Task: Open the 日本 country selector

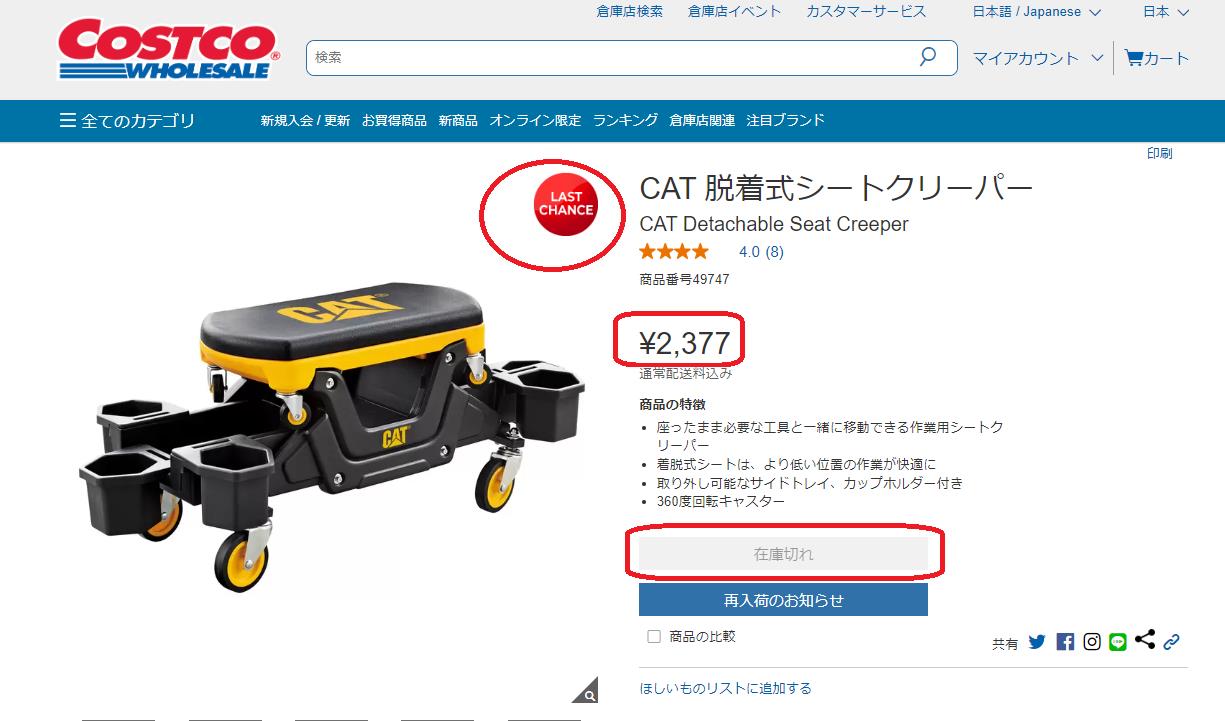Action: click(1166, 12)
